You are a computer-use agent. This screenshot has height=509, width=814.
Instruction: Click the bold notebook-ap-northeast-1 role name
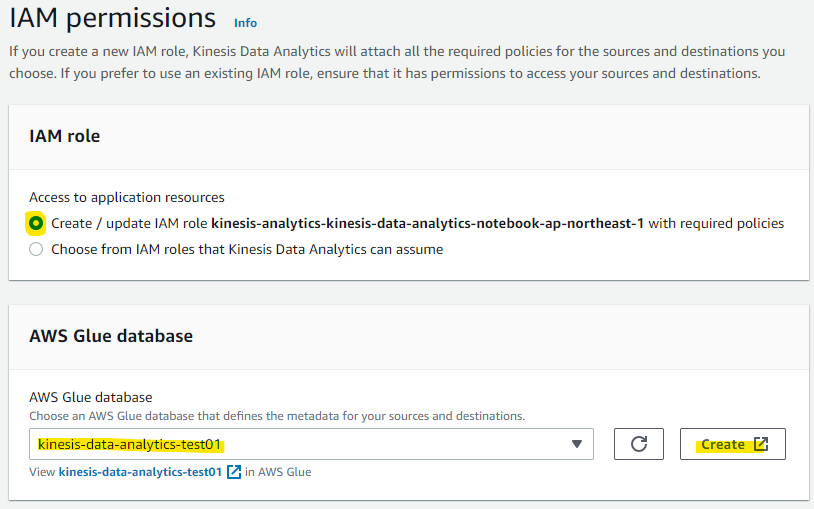(x=428, y=223)
